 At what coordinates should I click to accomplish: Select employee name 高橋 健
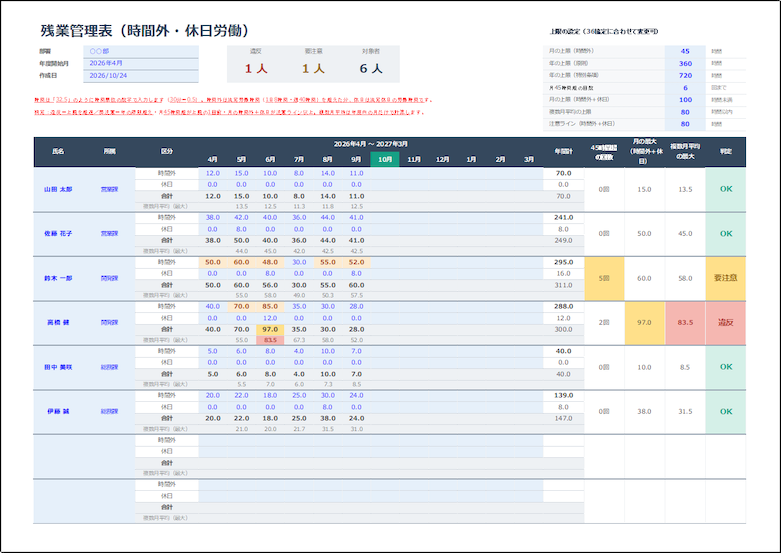(58, 322)
